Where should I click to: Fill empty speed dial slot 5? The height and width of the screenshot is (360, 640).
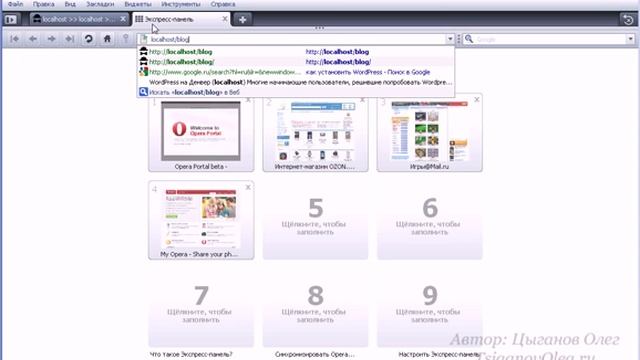(315, 220)
